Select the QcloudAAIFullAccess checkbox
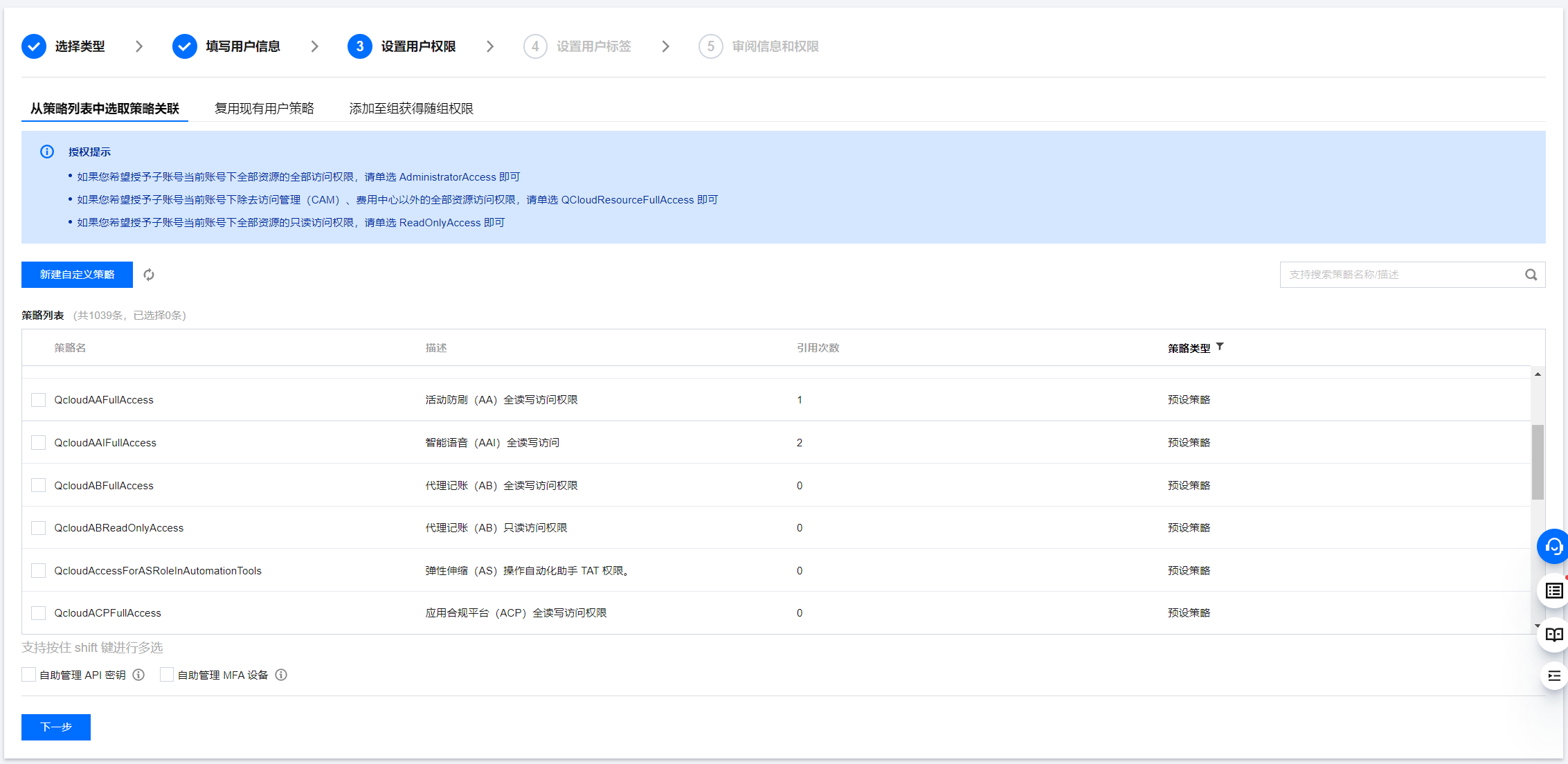1568x764 pixels. [x=39, y=443]
